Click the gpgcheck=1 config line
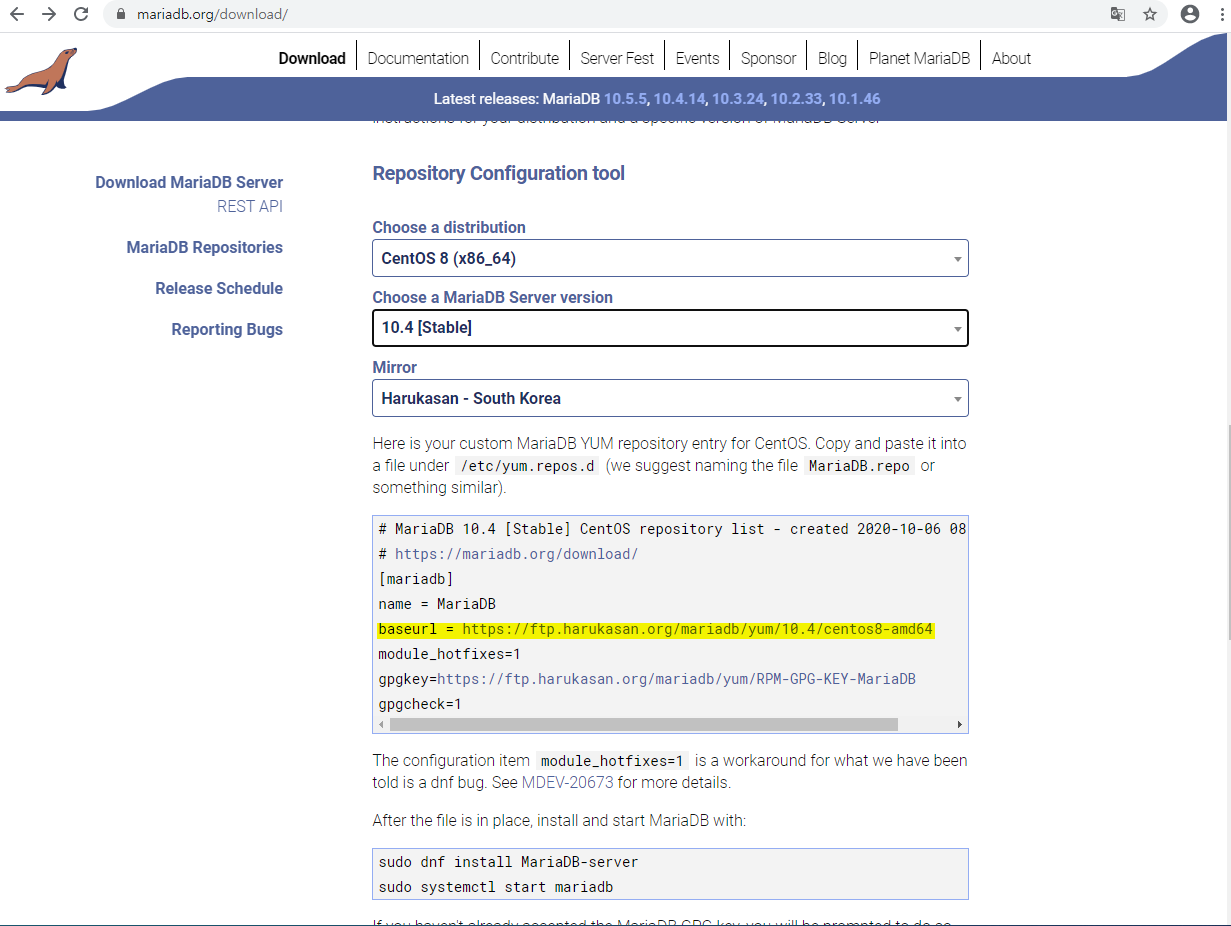Viewport: 1231px width, 926px height. point(420,704)
